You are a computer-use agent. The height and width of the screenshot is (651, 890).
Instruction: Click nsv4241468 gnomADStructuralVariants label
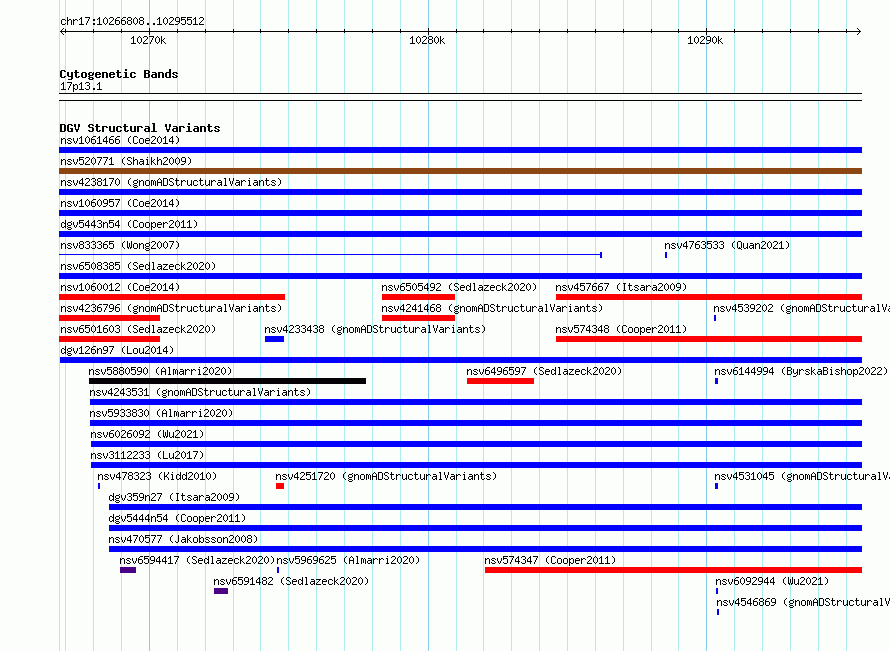492,308
